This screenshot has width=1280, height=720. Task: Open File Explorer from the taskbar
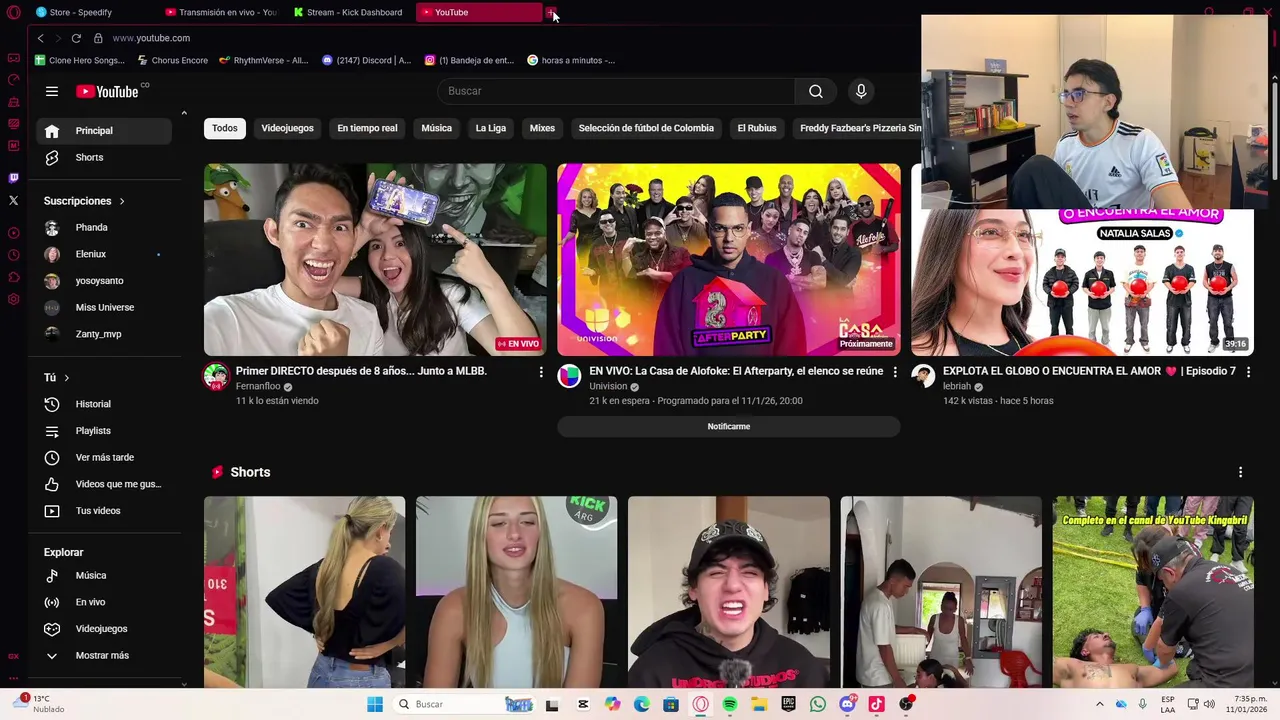(759, 704)
